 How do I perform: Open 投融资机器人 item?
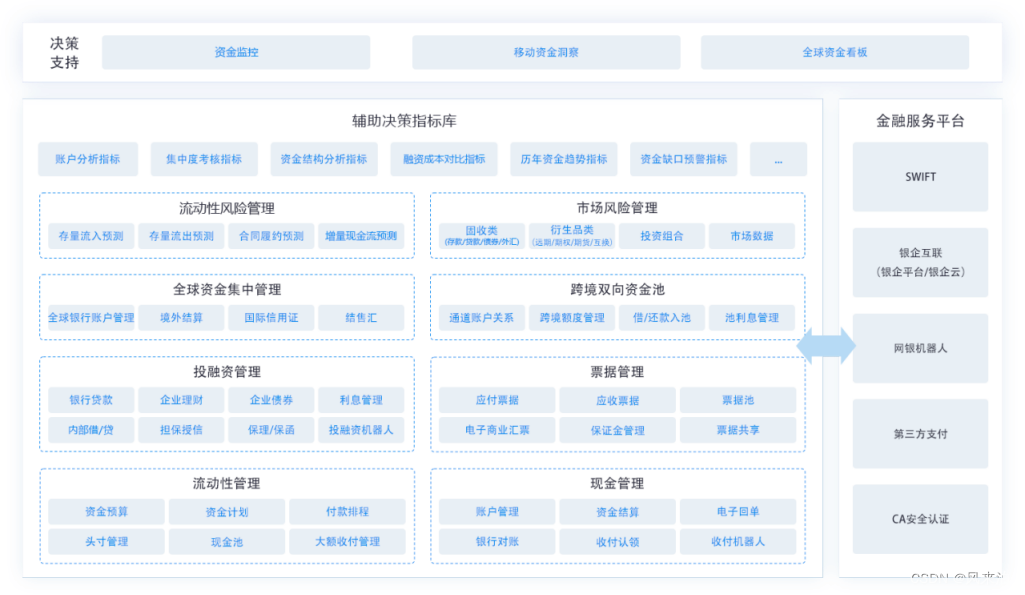coord(361,430)
